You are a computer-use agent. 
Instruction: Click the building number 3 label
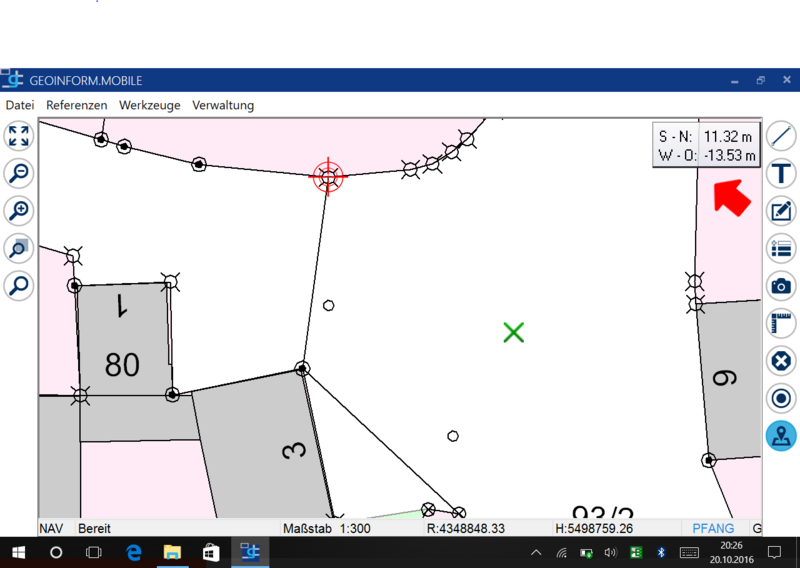coord(294,450)
